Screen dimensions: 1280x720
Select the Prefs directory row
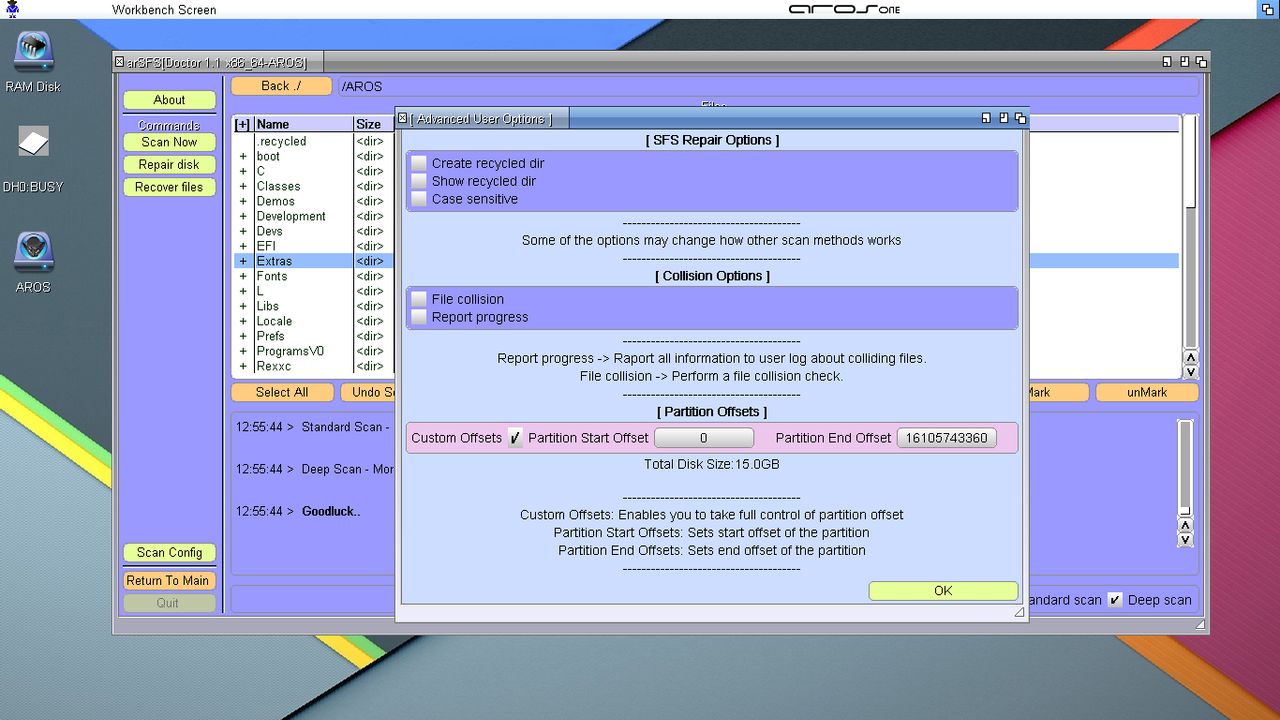[x=314, y=336]
